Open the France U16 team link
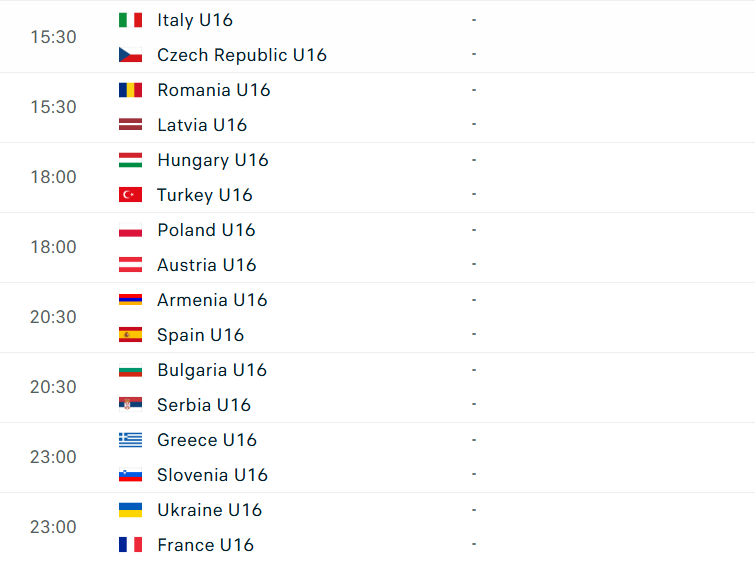The height and width of the screenshot is (562, 755). (205, 545)
